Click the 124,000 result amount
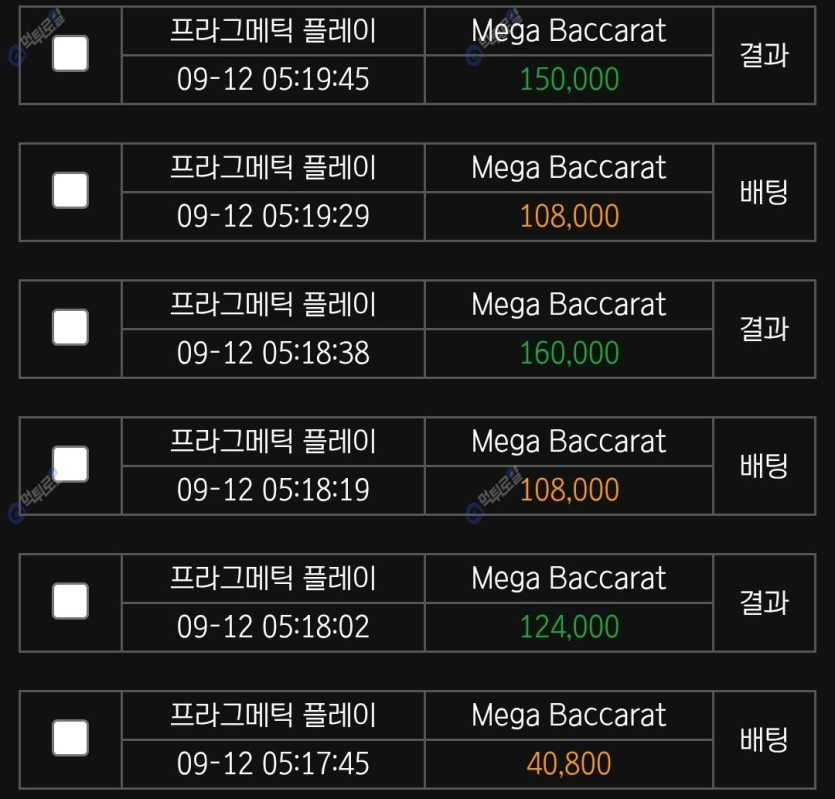This screenshot has width=835, height=799. 569,627
